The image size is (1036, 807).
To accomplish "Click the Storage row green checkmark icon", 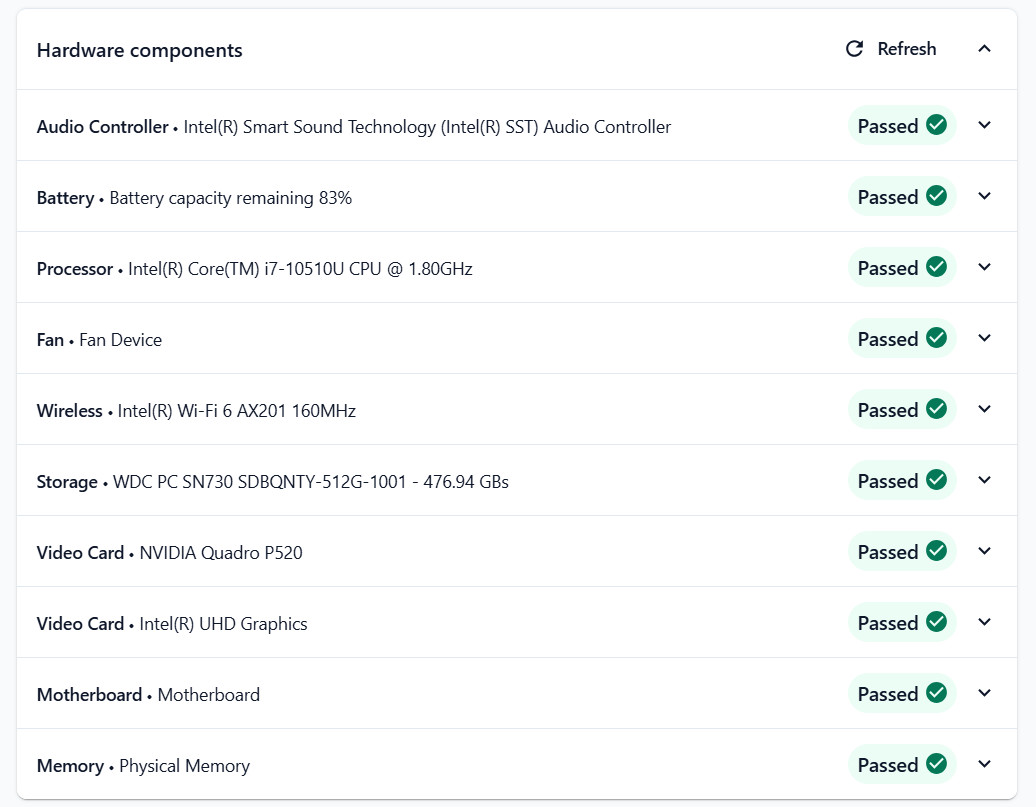I will click(936, 480).
